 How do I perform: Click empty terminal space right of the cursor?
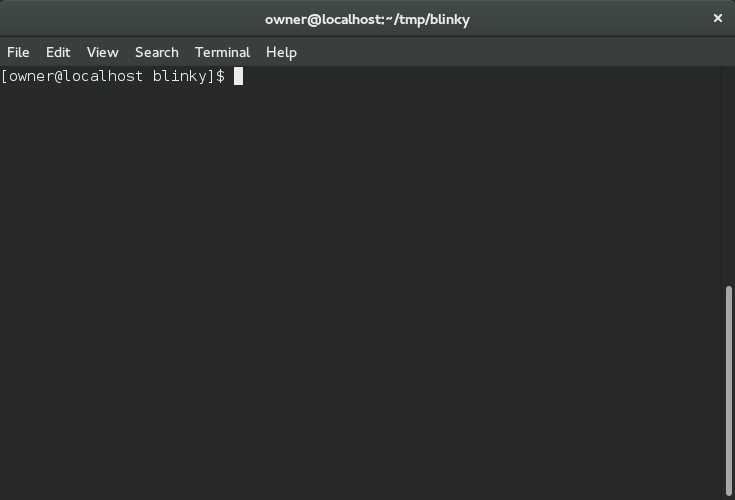pyautogui.click(x=450, y=76)
